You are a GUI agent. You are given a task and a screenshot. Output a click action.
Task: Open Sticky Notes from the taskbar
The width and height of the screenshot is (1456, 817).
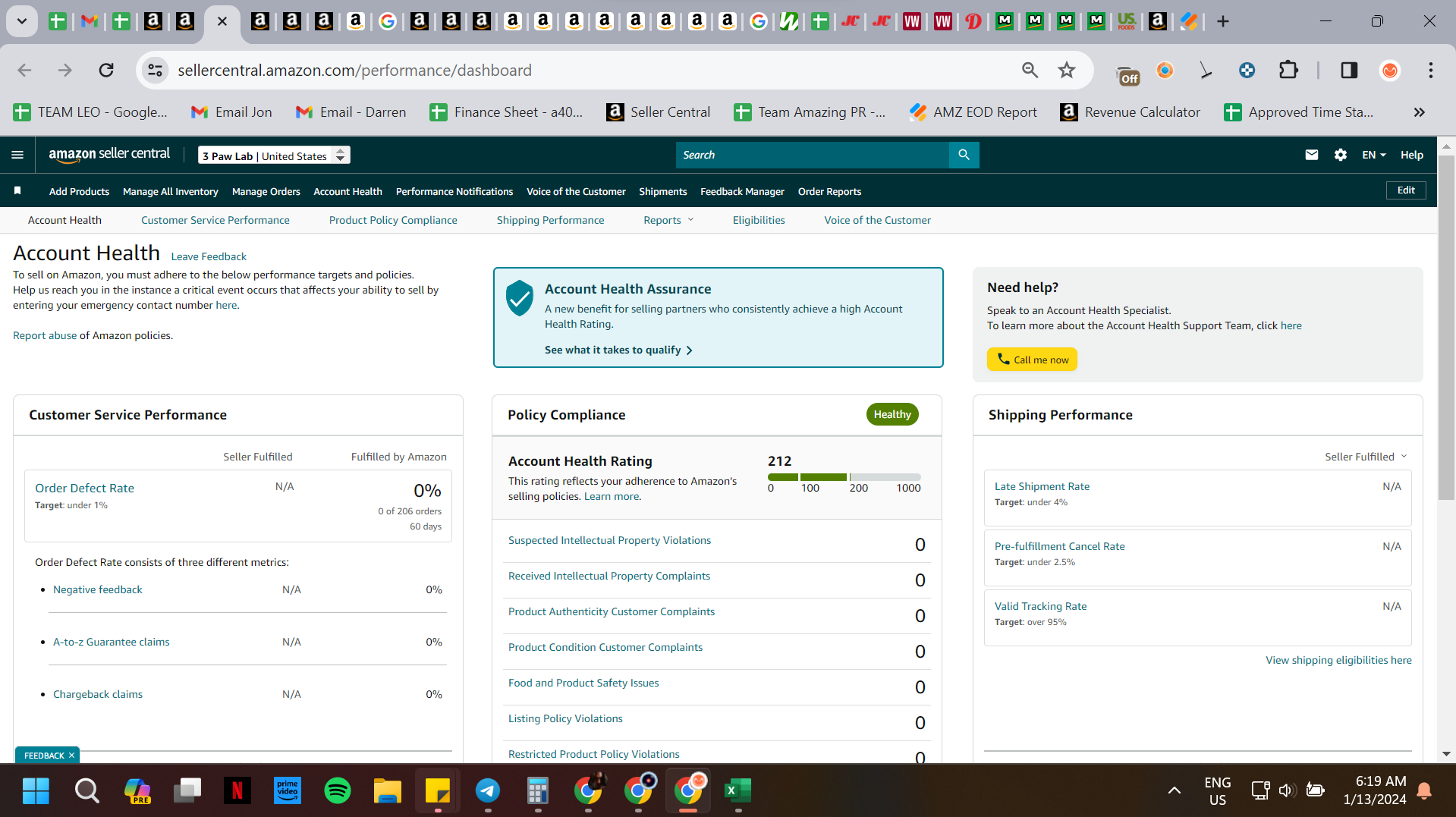pyautogui.click(x=438, y=790)
